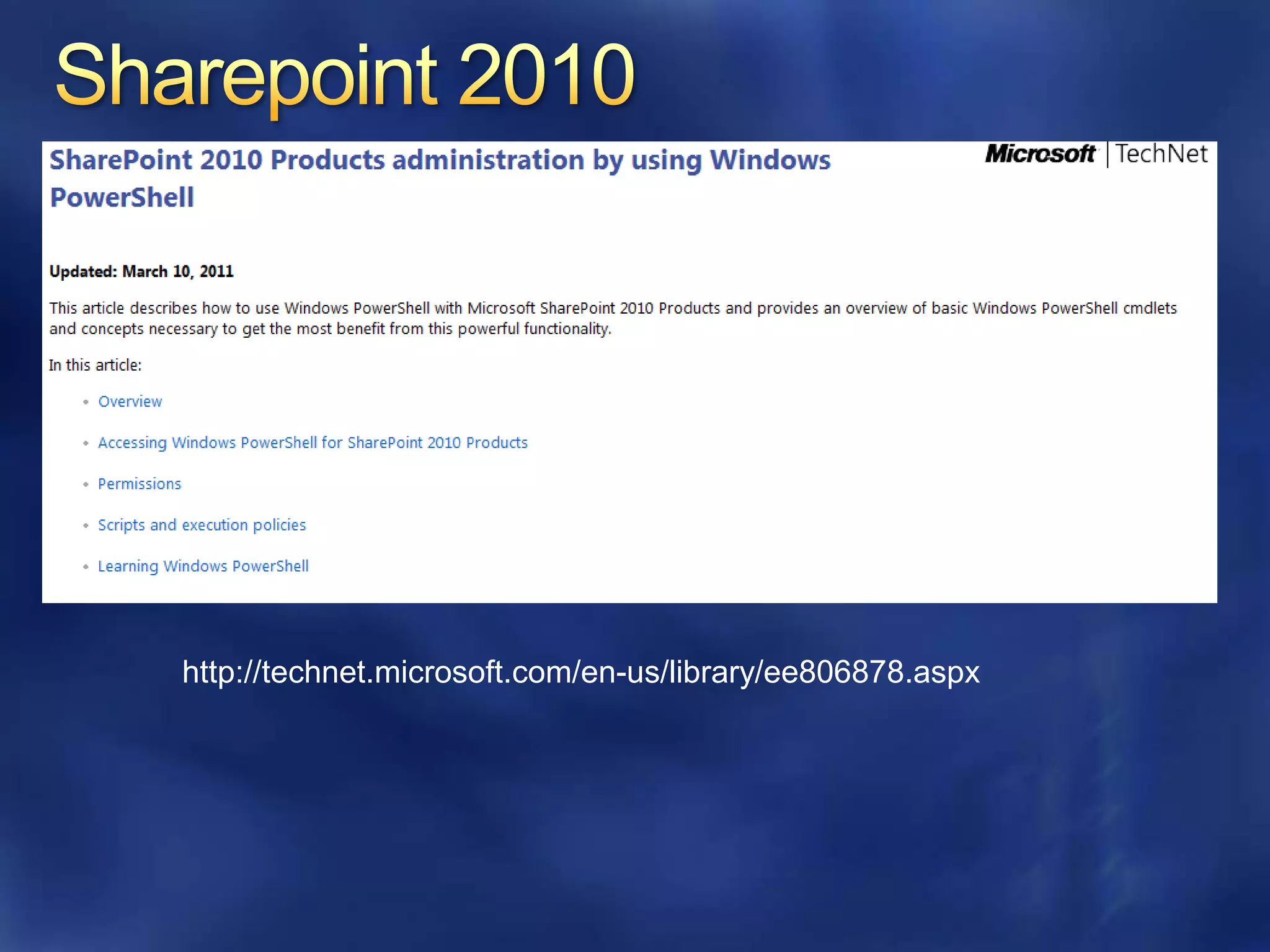This screenshot has width=1270, height=952.
Task: Open the Overview article link
Action: (130, 402)
